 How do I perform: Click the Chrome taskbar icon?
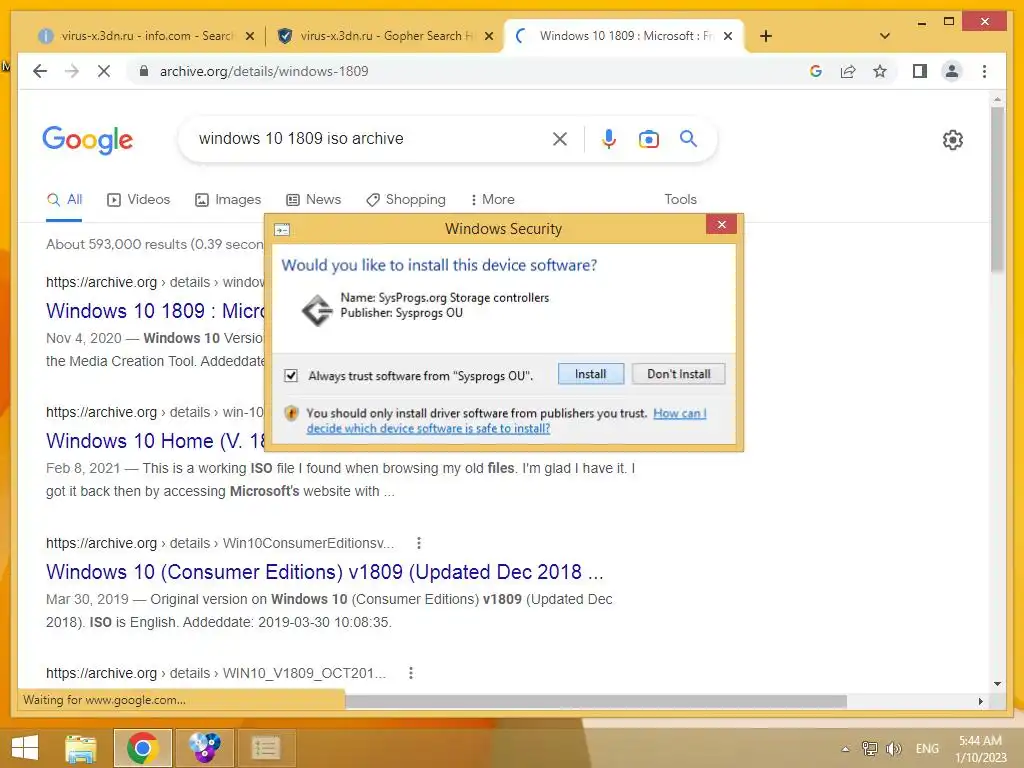click(142, 748)
